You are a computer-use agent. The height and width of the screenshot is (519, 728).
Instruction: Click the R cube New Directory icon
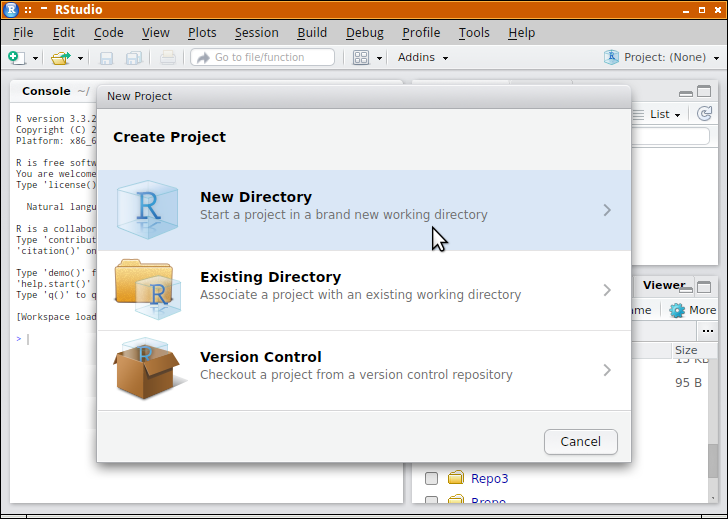148,210
